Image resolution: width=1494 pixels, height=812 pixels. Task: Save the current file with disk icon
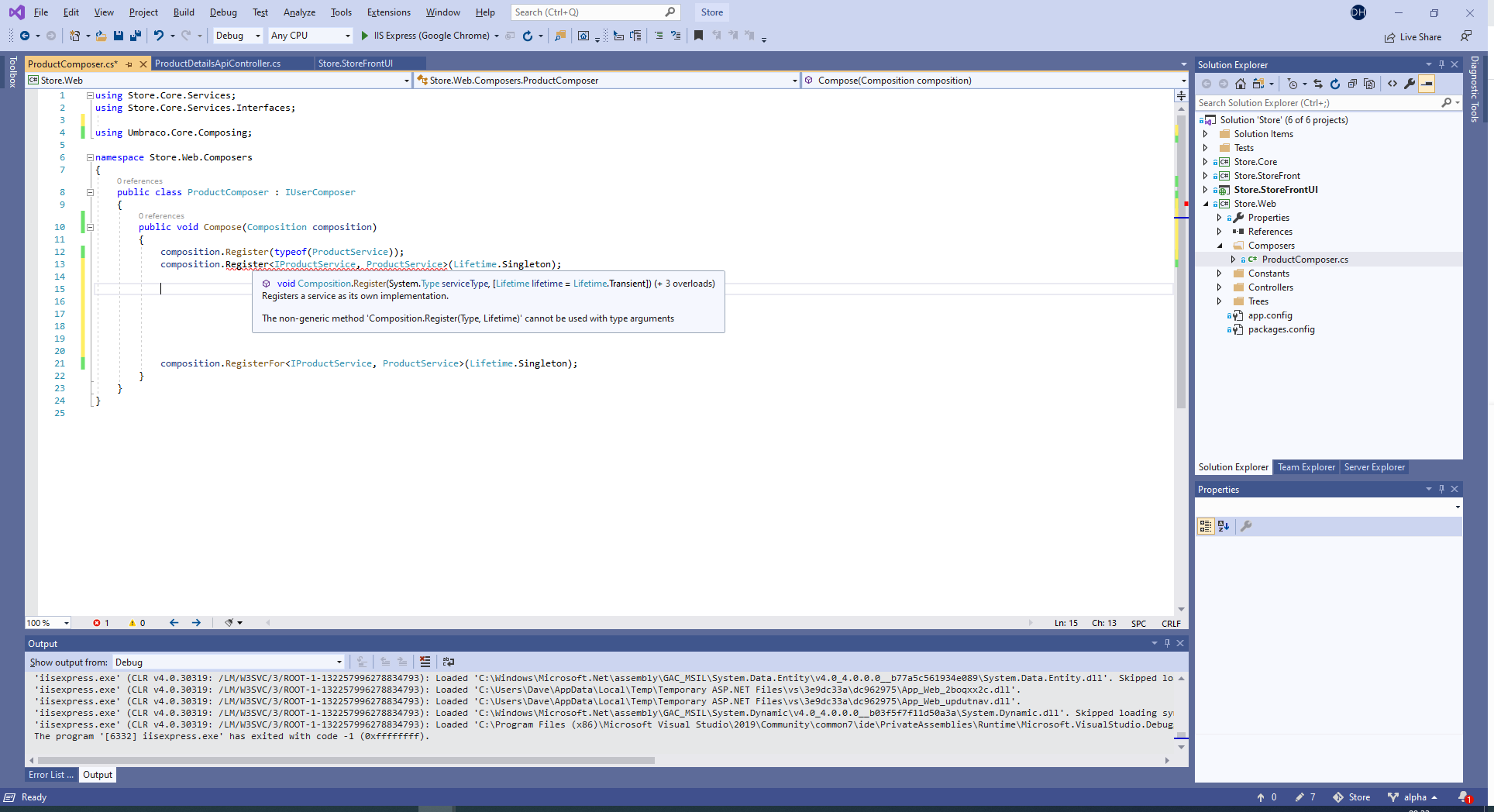click(119, 36)
